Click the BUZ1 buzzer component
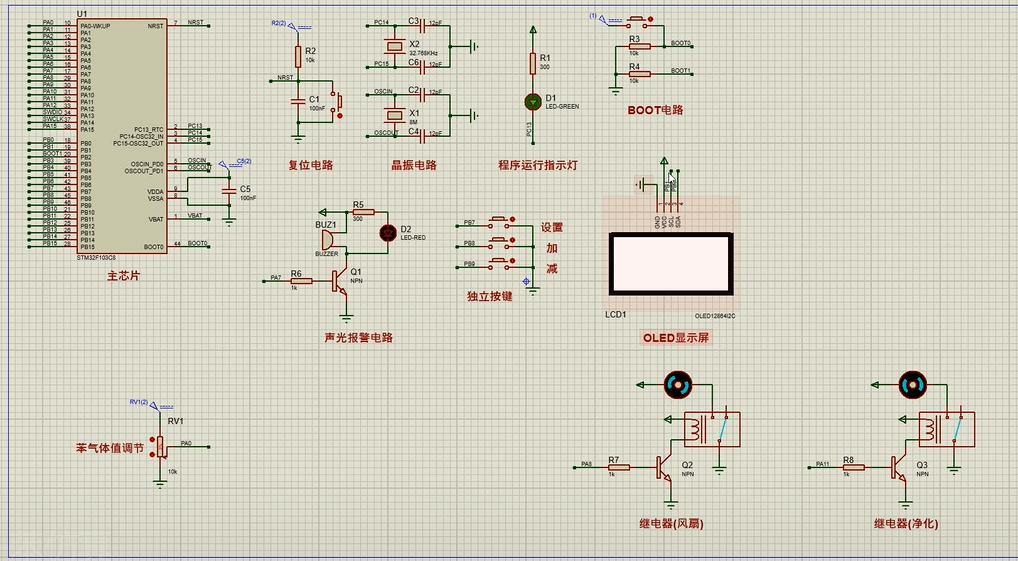 click(326, 237)
